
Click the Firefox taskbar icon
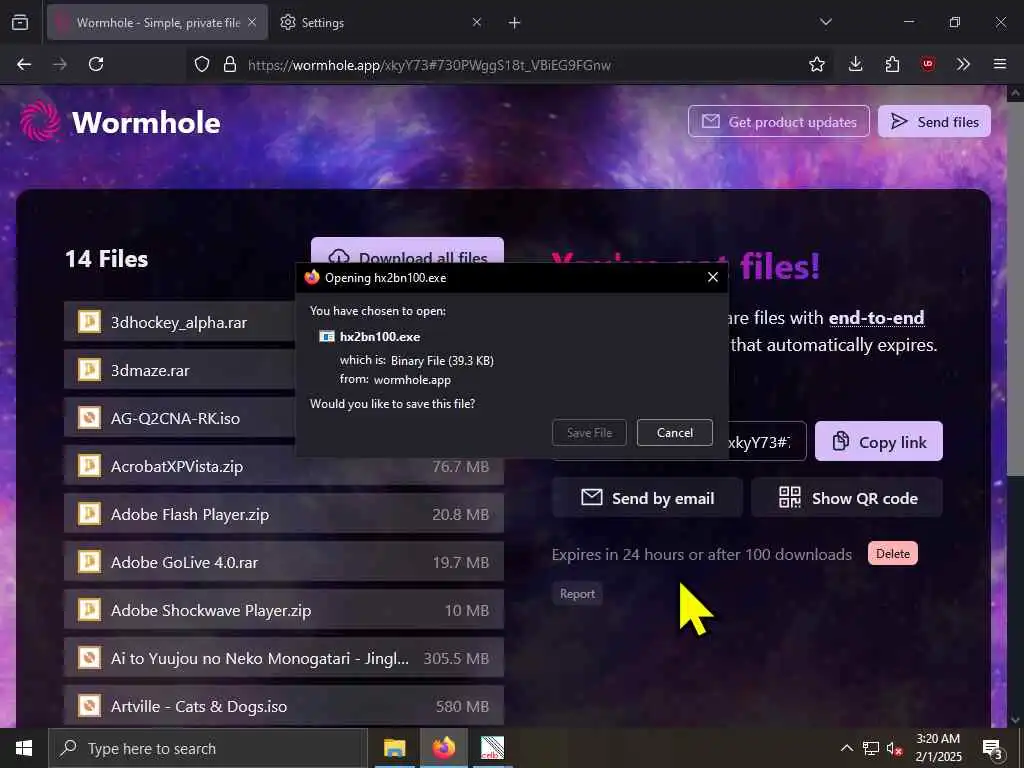tap(443, 748)
